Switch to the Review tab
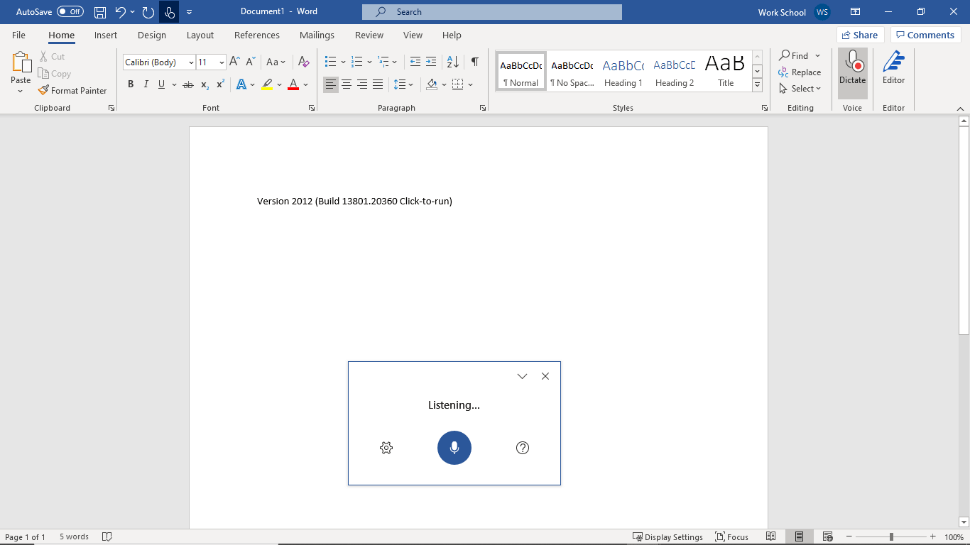970x545 pixels. point(369,35)
